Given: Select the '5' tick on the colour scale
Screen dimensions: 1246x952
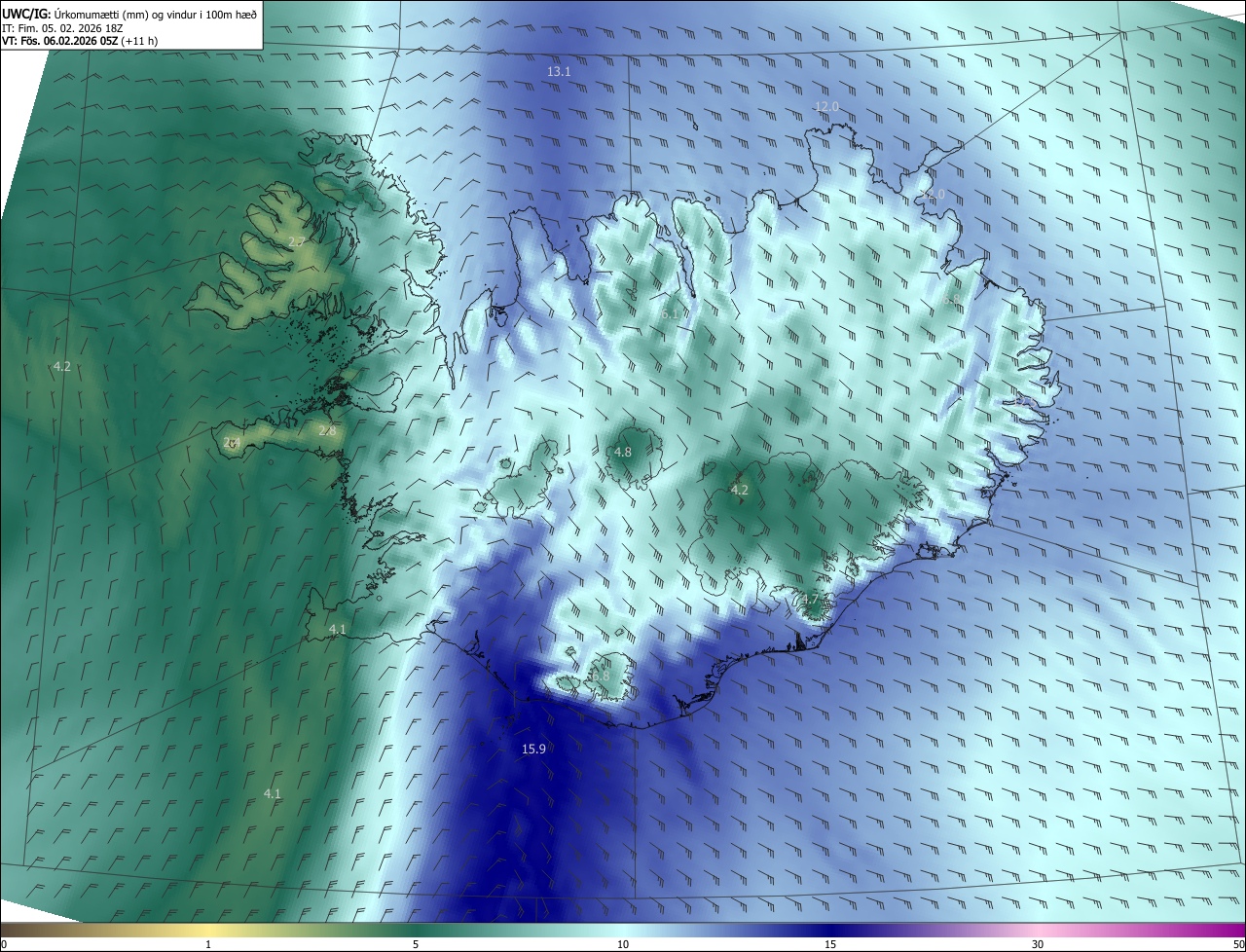Looking at the screenshot, I should pyautogui.click(x=416, y=944).
